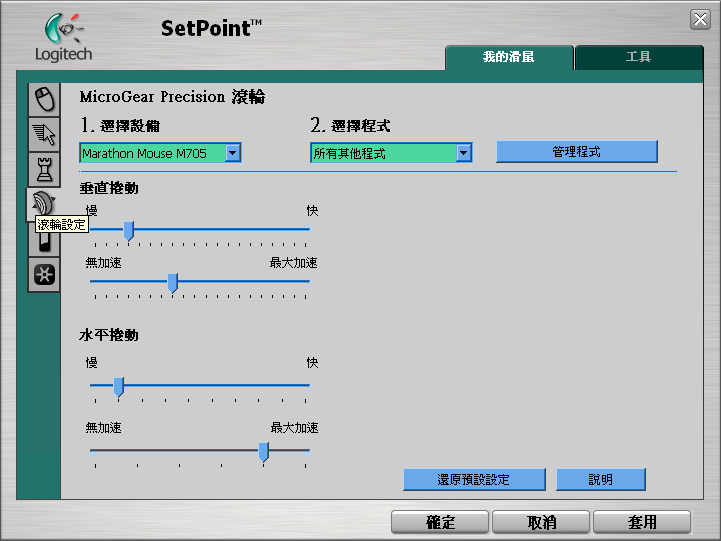Open the mouse button settings icon

(45, 100)
